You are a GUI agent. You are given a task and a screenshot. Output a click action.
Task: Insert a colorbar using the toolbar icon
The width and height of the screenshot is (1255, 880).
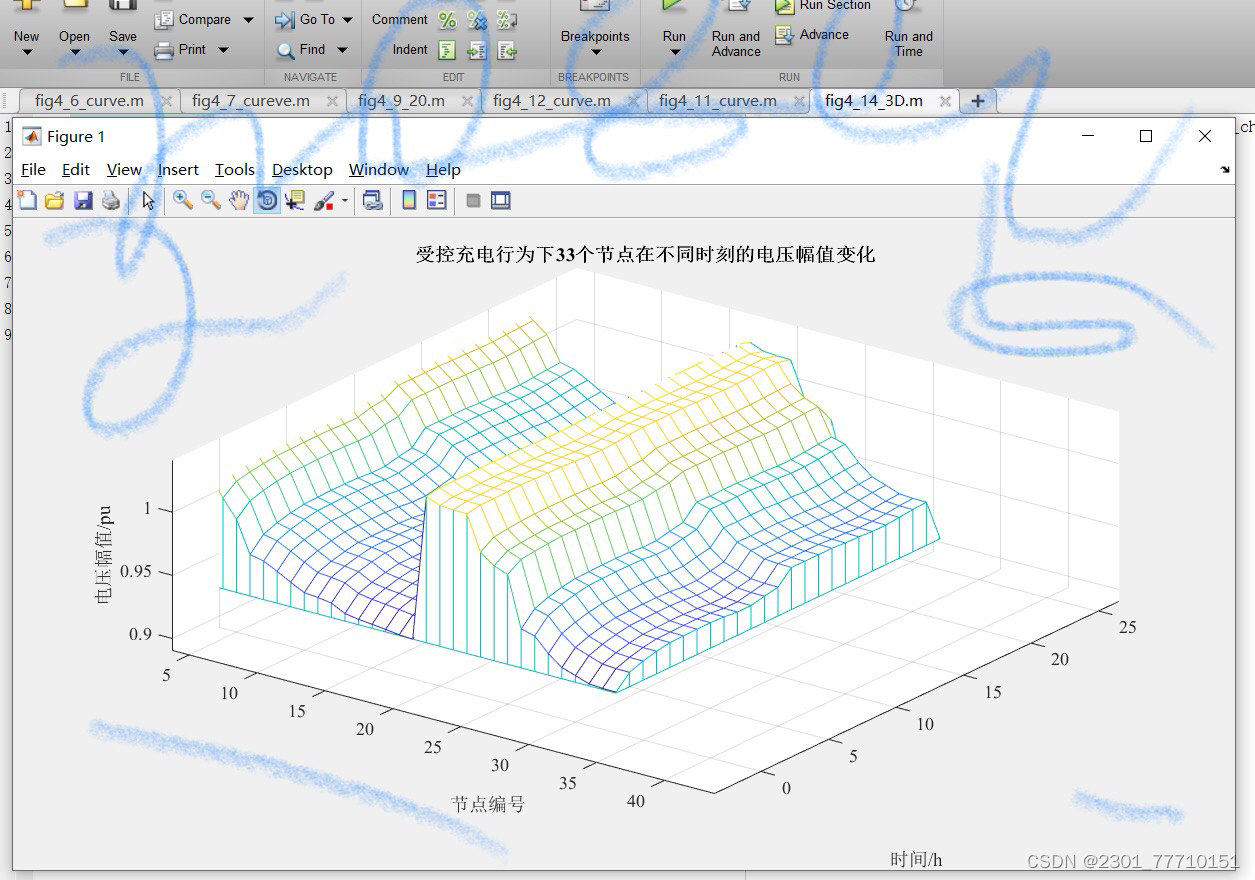(x=409, y=201)
